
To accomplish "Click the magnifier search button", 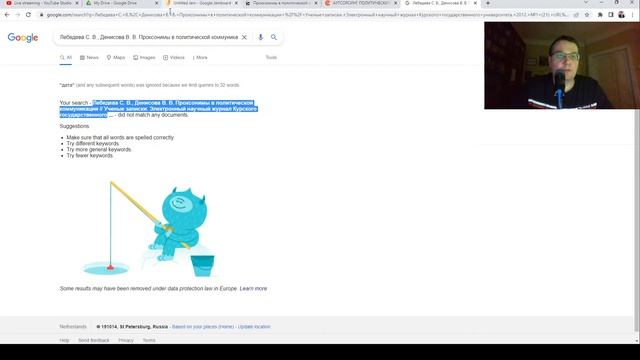I will pos(274,37).
